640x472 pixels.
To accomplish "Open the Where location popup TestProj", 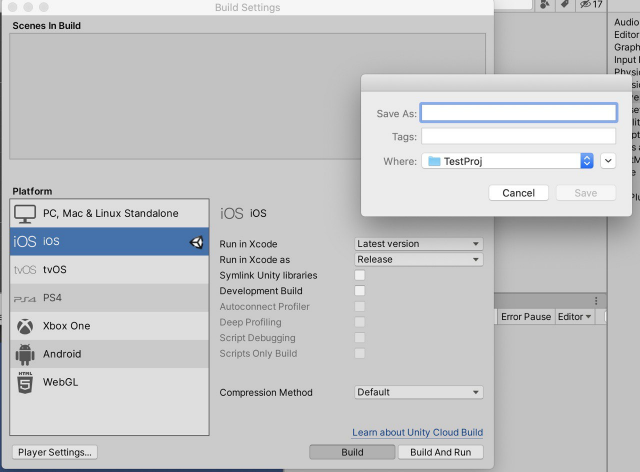I will pyautogui.click(x=507, y=161).
